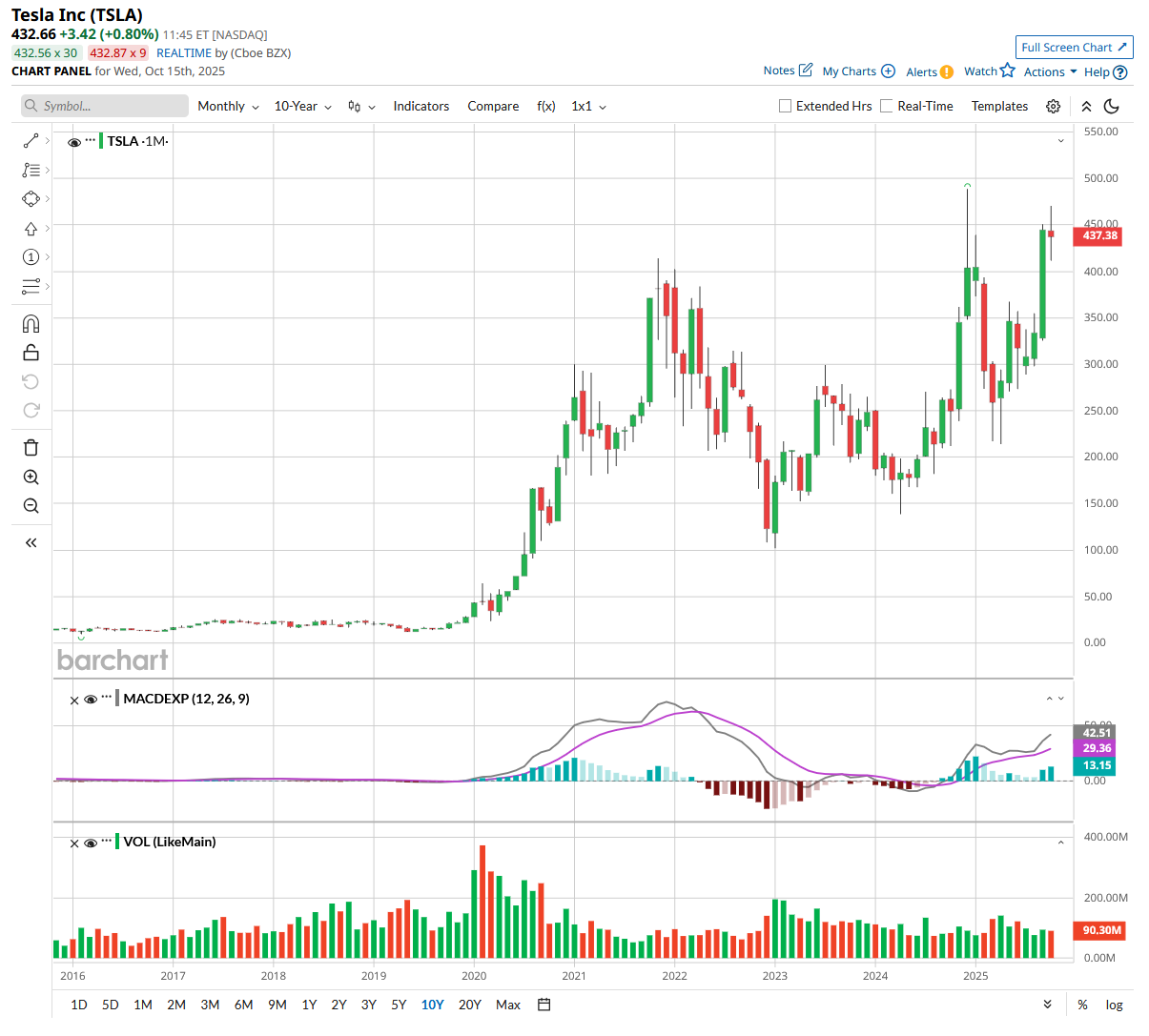Add to My Charts plus icon
Viewport: 1149px width, 1036px height.
[888, 71]
